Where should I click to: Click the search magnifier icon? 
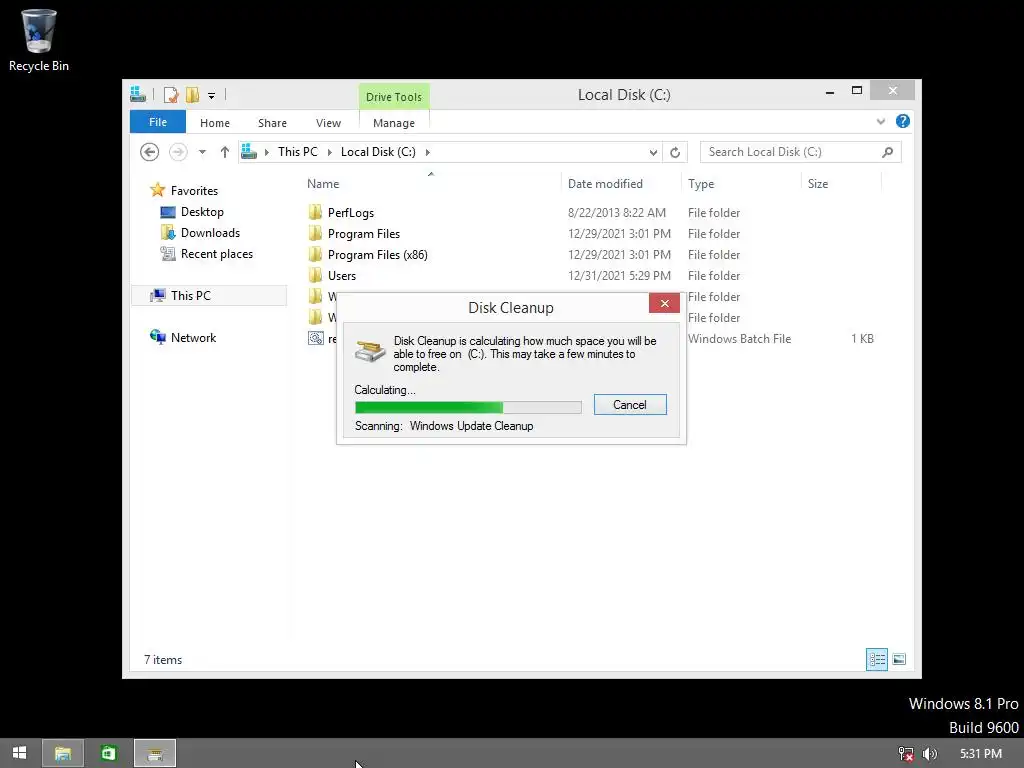coord(888,152)
